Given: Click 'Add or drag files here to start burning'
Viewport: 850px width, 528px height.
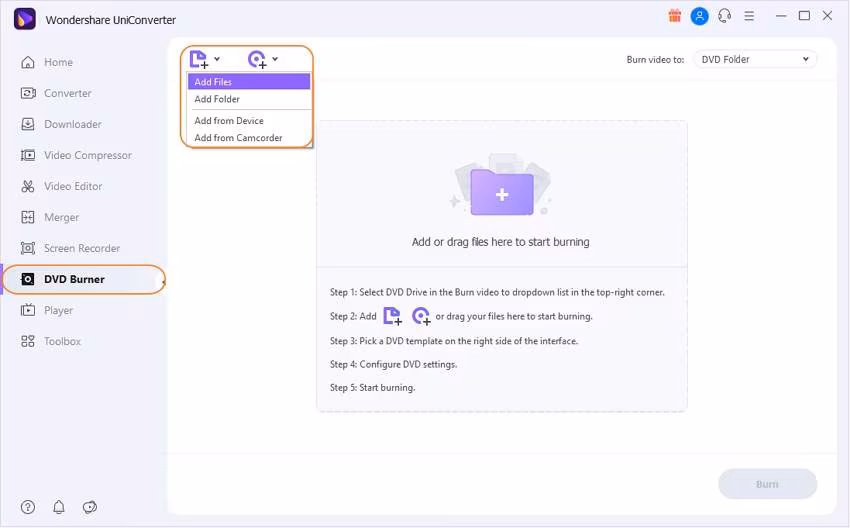Looking at the screenshot, I should (x=500, y=242).
